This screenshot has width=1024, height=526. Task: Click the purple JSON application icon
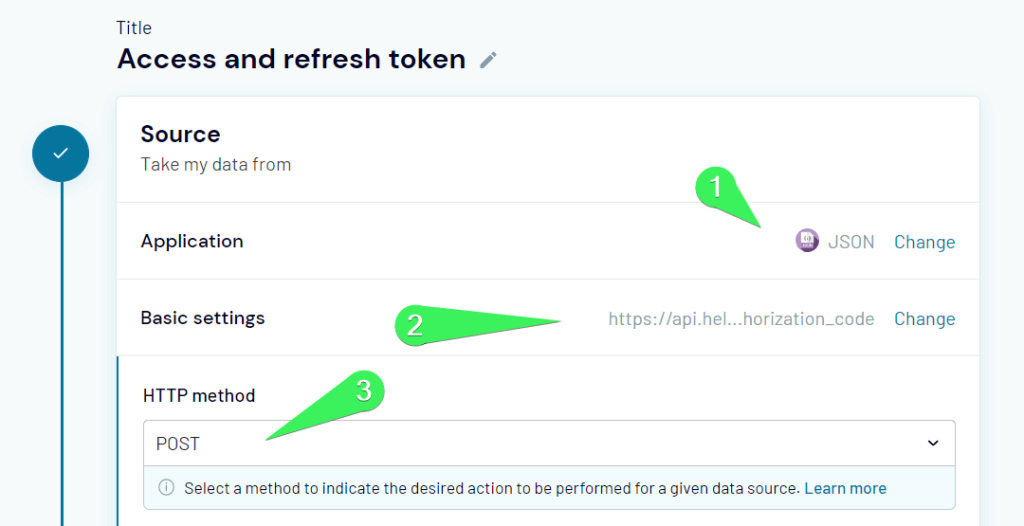807,240
